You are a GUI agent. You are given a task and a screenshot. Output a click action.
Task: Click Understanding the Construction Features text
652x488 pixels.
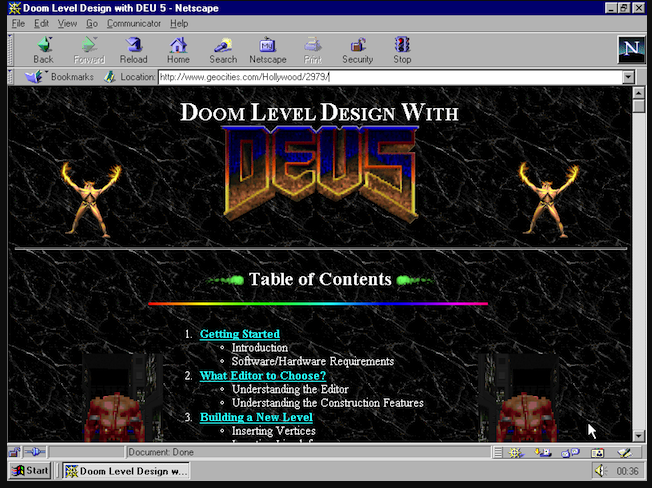click(x=328, y=403)
